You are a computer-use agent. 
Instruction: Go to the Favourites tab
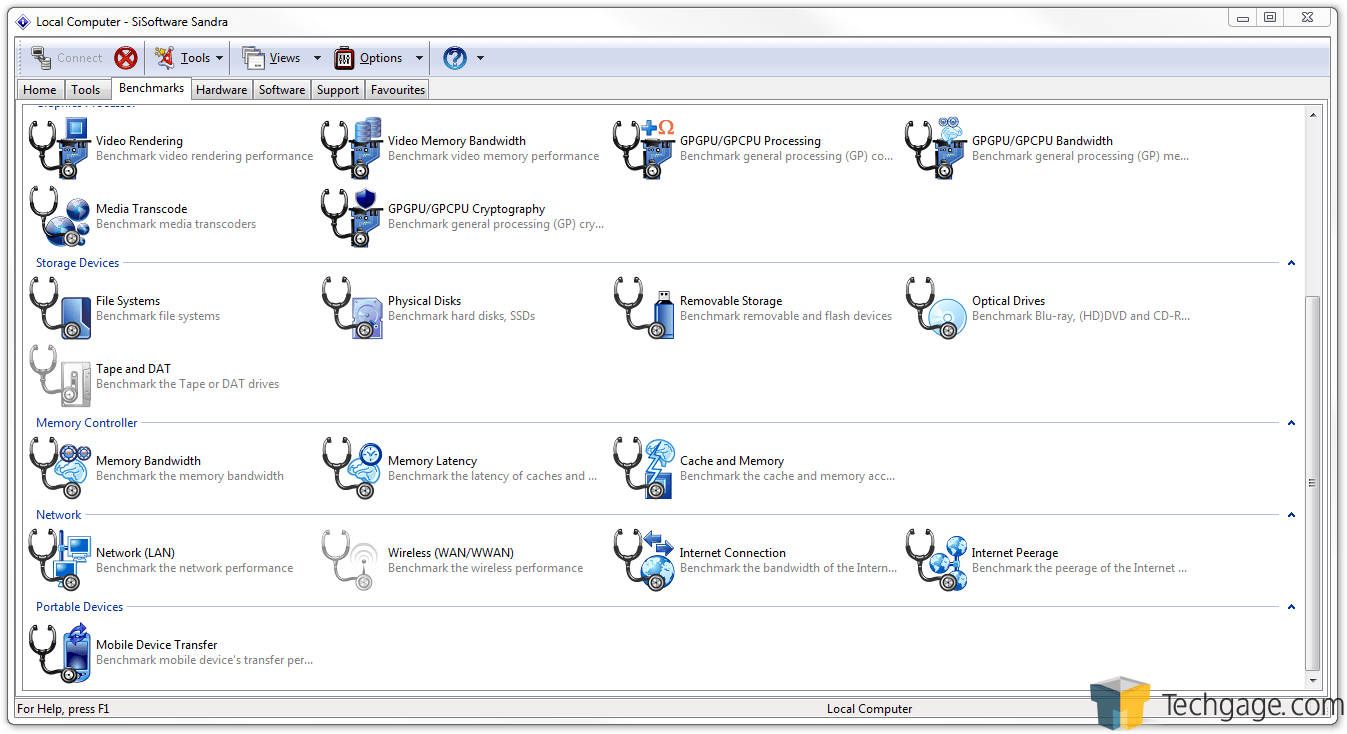pos(398,90)
